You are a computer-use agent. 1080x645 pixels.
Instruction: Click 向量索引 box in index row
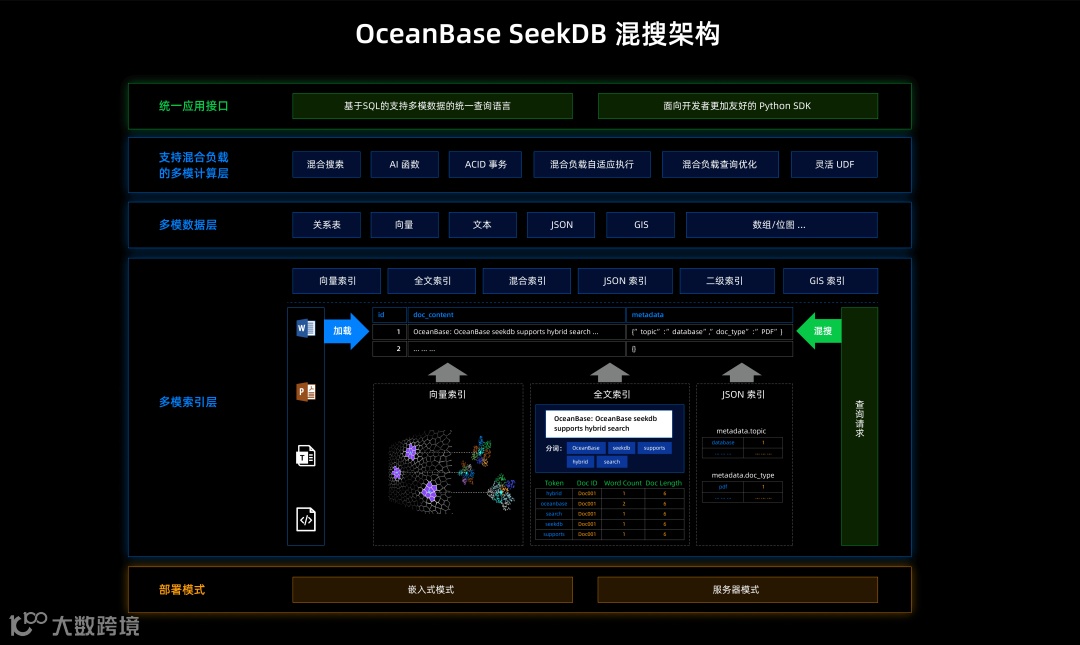(337, 281)
